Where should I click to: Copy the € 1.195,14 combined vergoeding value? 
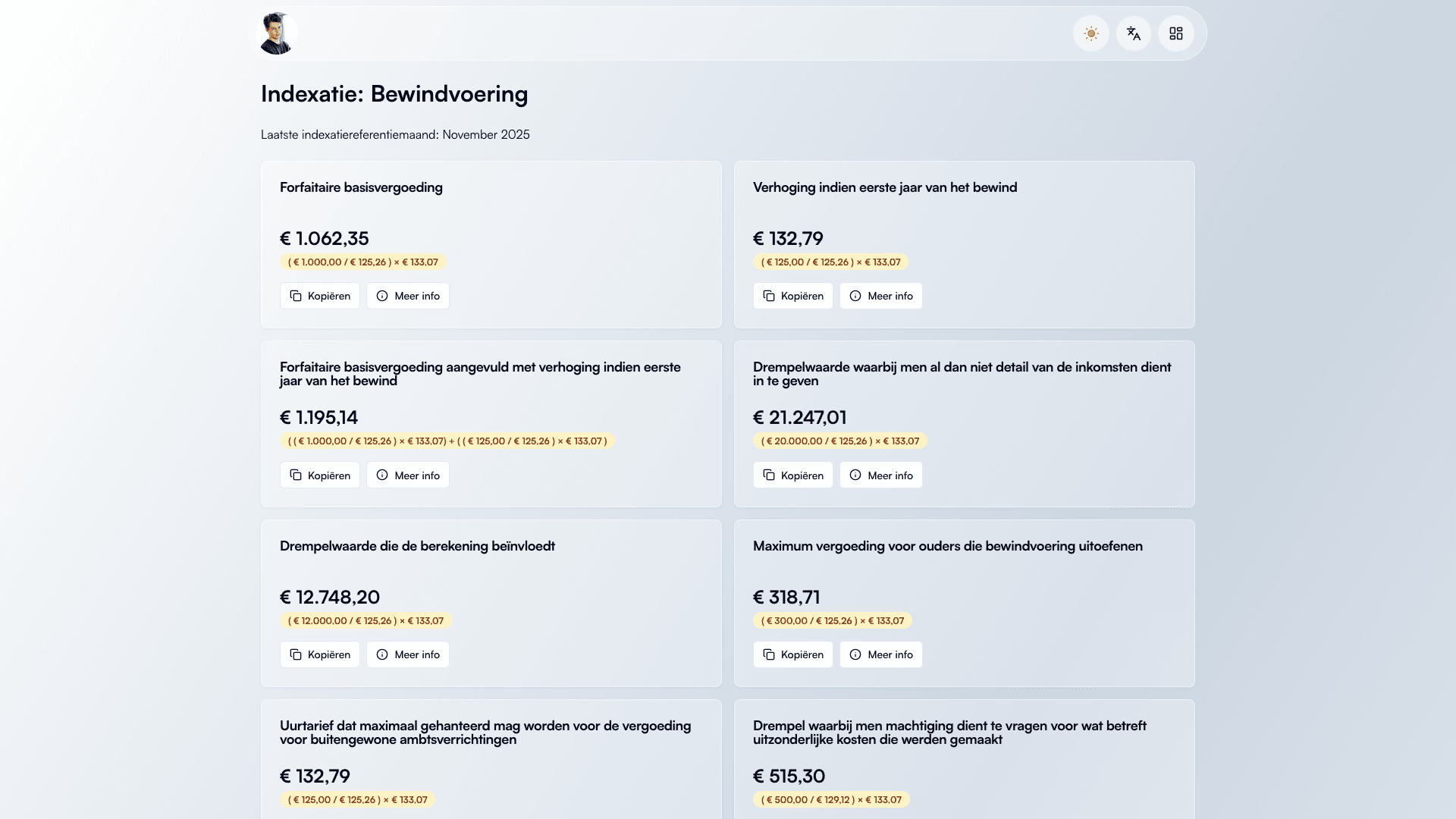[320, 475]
